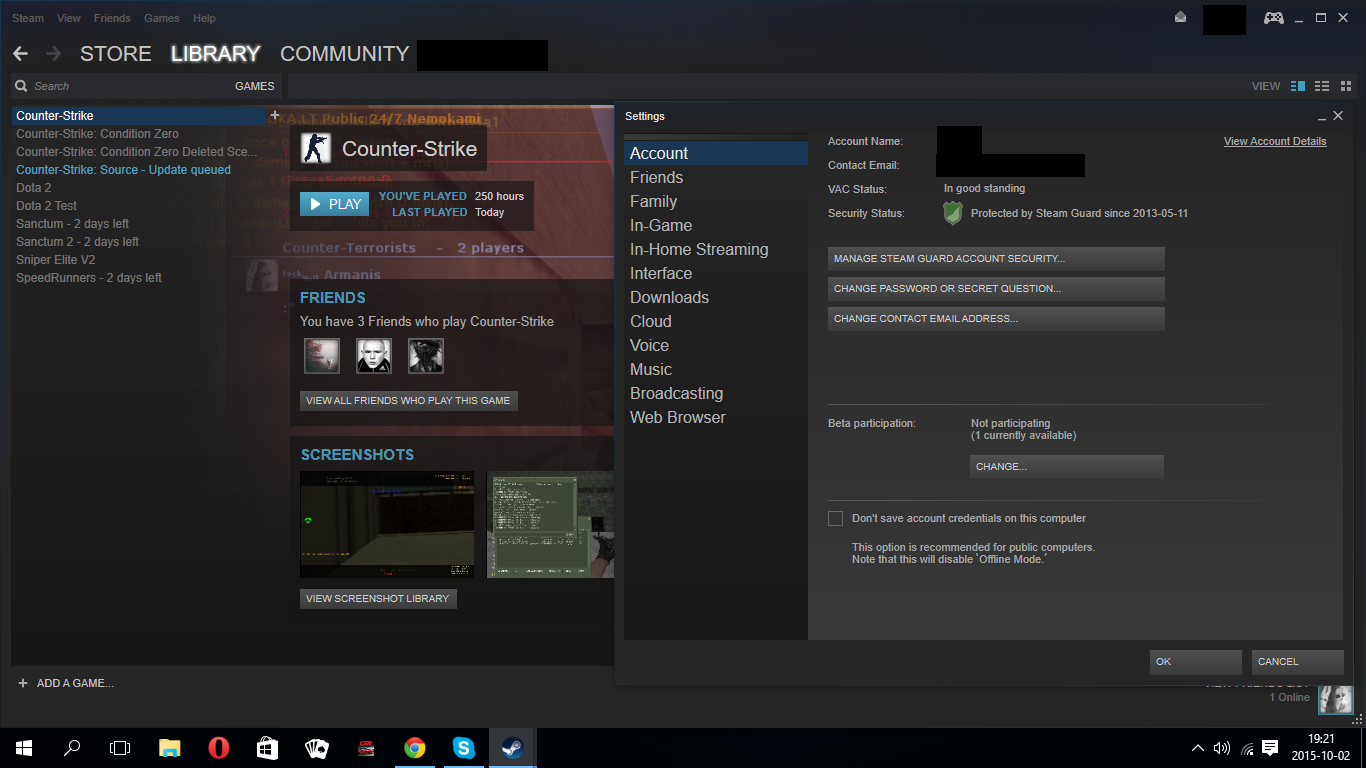This screenshot has height=768, width=1366.
Task: Open Skype from the taskbar
Action: [x=464, y=748]
